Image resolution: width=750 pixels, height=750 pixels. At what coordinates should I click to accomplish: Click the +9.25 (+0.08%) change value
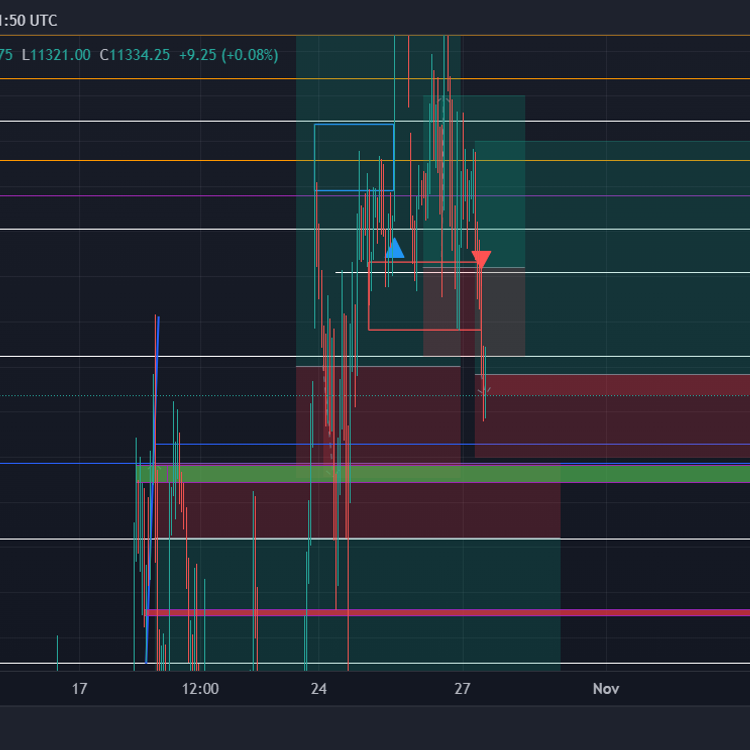pyautogui.click(x=228, y=55)
